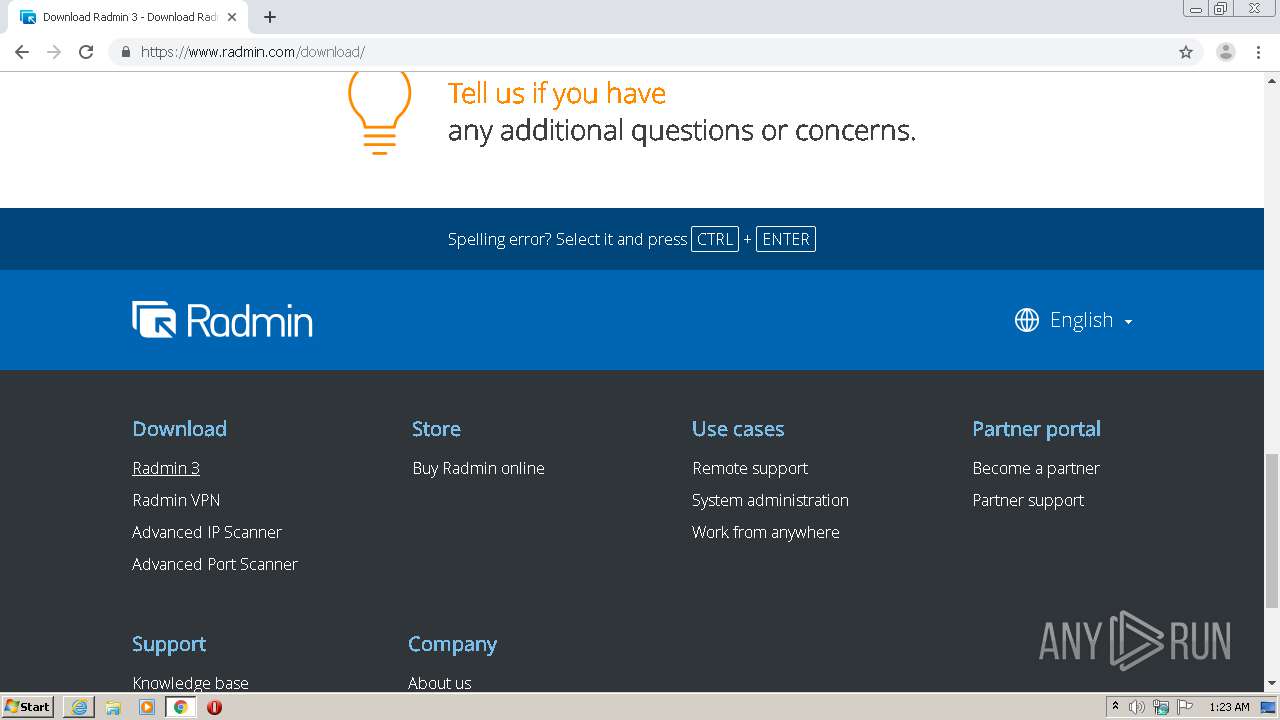
Task: Click the network tray icon
Action: (1161, 707)
